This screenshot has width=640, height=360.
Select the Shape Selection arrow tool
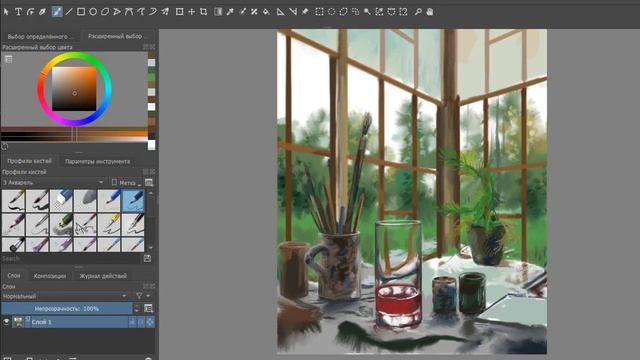click(x=6, y=12)
